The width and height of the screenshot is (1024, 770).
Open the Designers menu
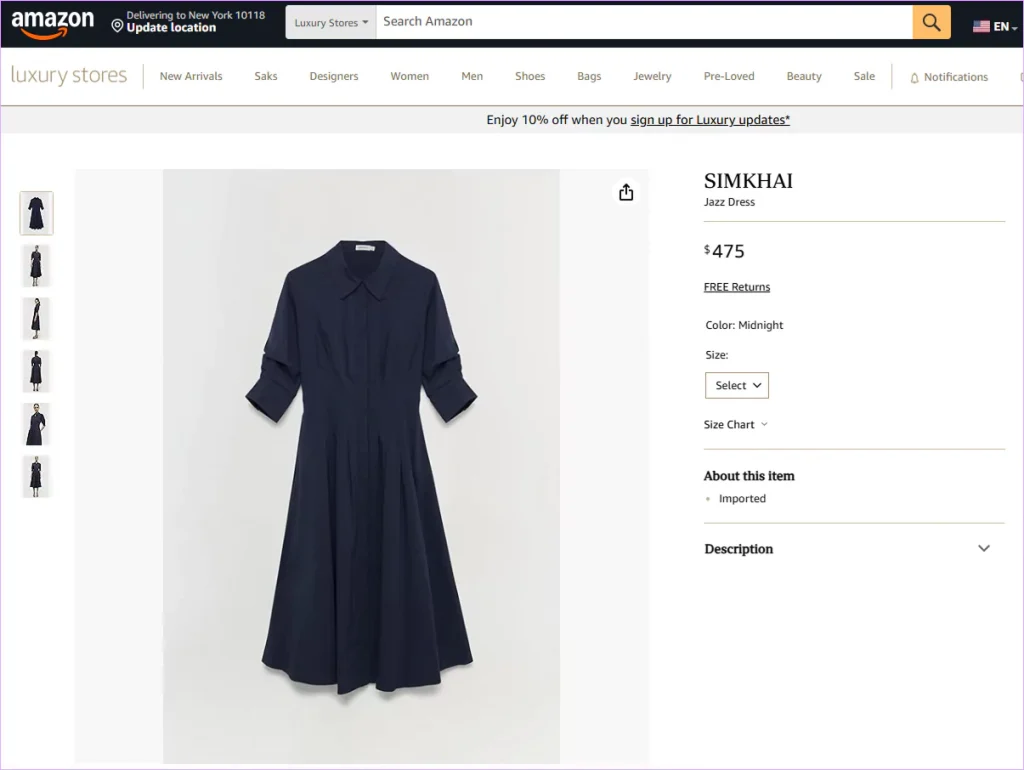[x=334, y=76]
